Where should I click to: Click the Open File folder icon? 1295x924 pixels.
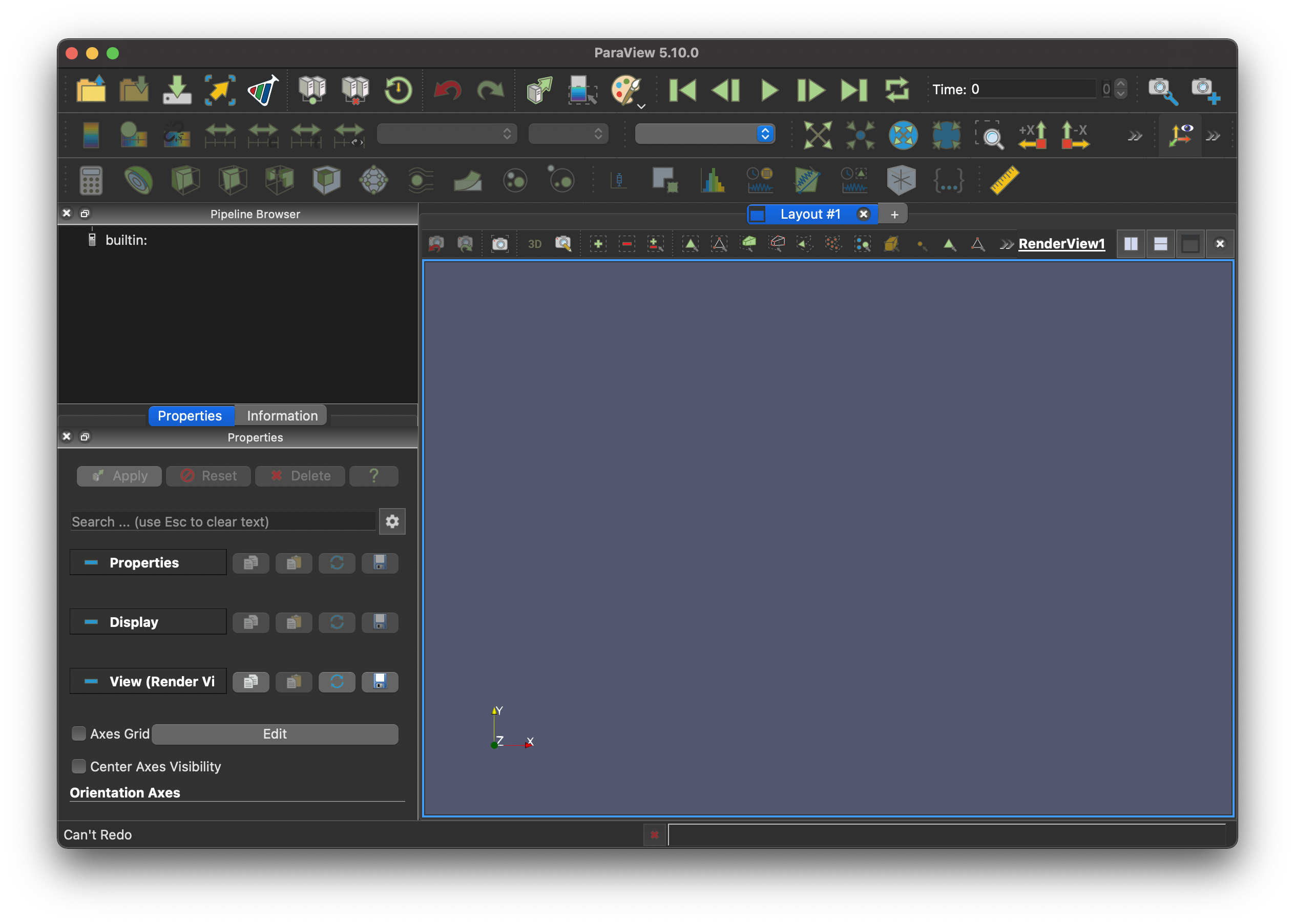pyautogui.click(x=91, y=89)
